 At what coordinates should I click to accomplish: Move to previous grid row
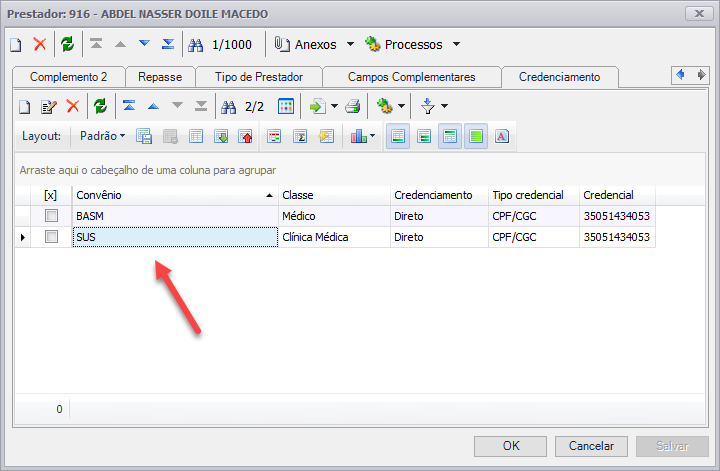tap(153, 107)
